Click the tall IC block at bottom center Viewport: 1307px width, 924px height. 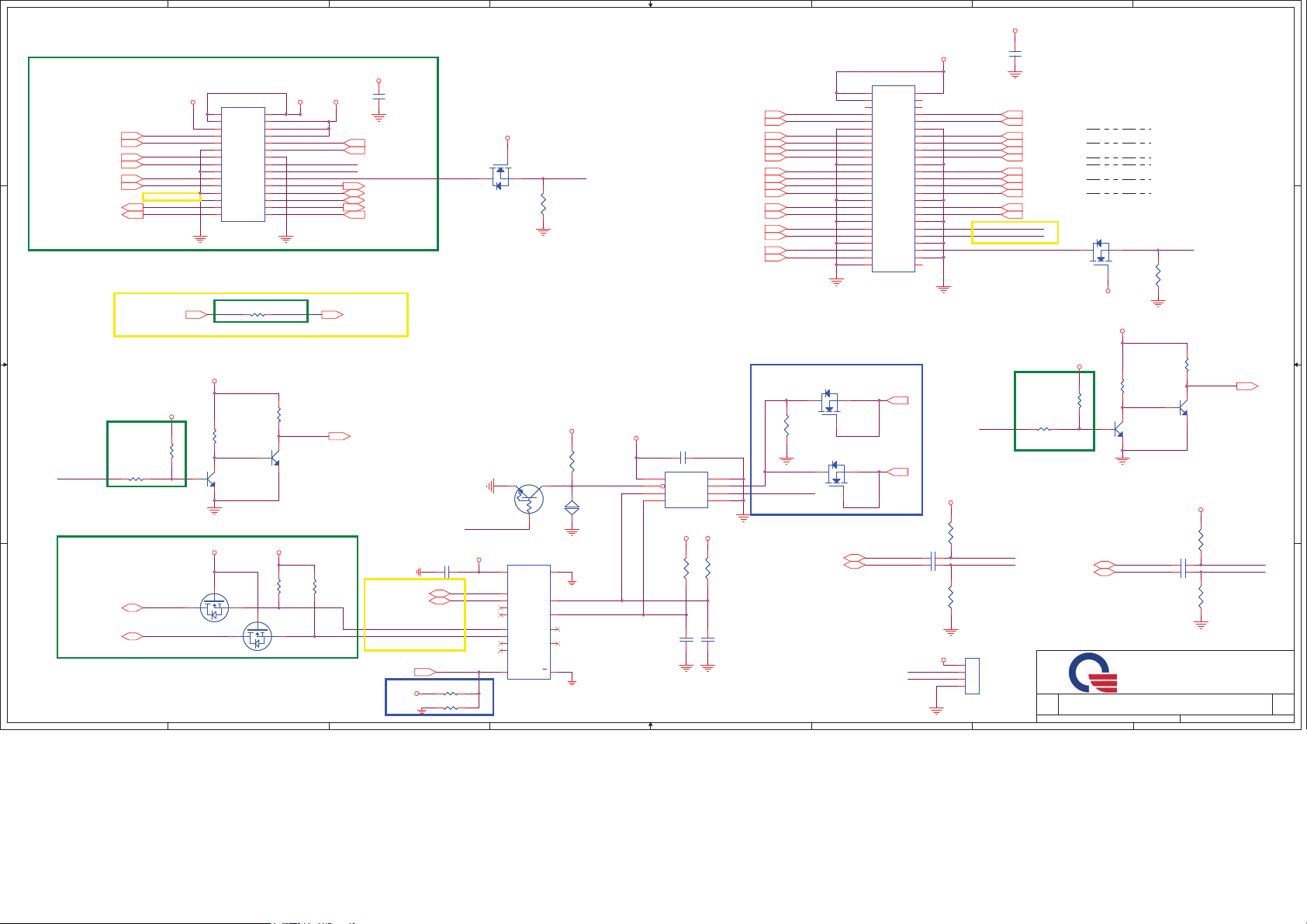click(x=528, y=621)
